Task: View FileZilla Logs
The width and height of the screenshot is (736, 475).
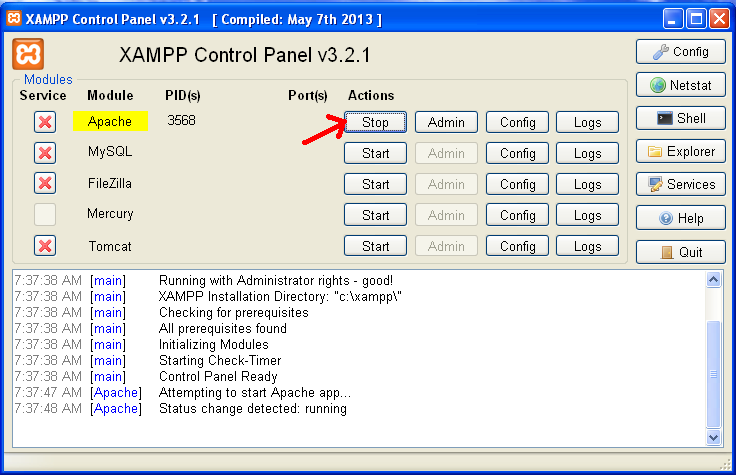Action: coord(587,184)
